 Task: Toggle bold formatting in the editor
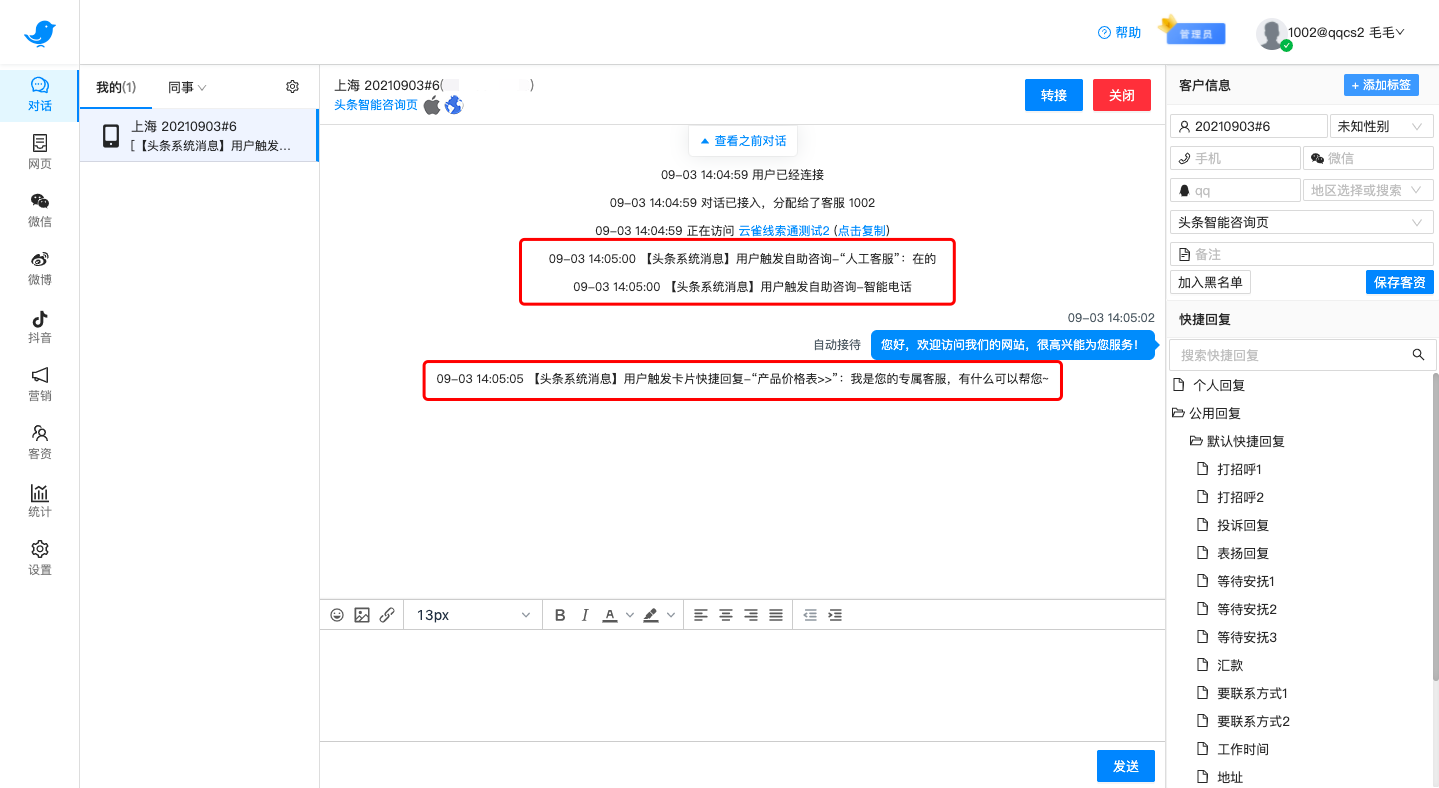coord(559,615)
